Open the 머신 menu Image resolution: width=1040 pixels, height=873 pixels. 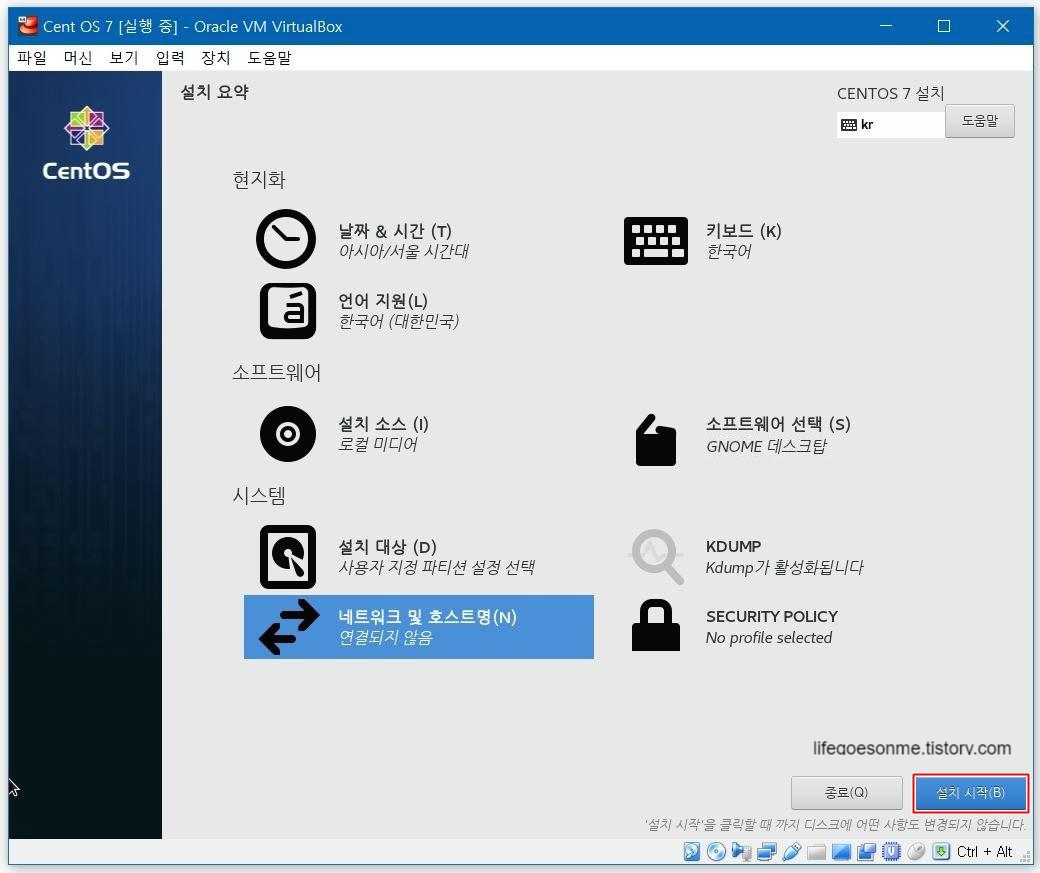point(78,58)
